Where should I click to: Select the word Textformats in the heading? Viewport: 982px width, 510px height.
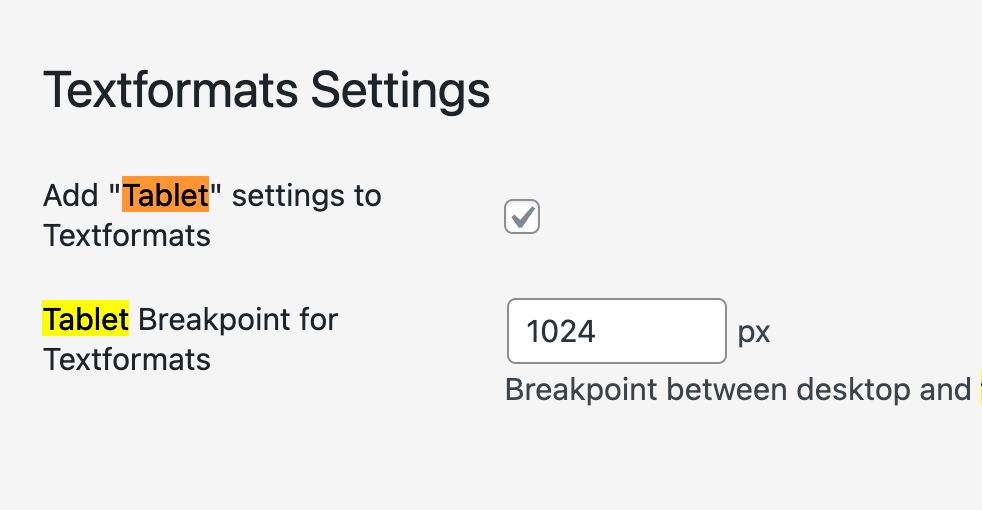pyautogui.click(x=170, y=90)
